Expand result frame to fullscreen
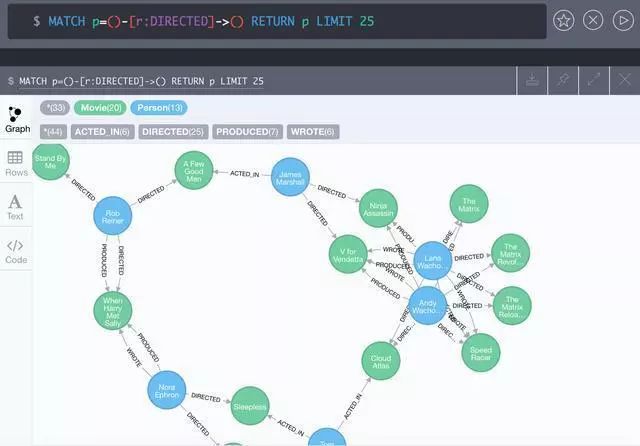 coord(594,80)
